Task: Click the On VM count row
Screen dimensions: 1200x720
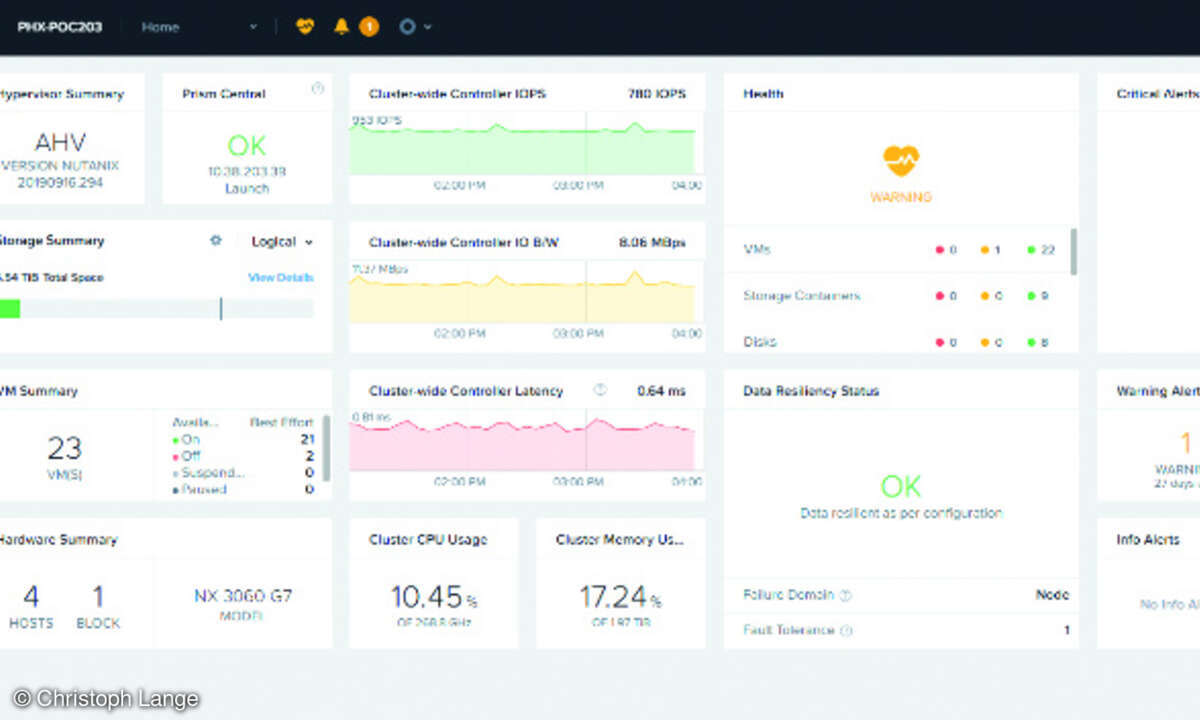Action: 243,439
